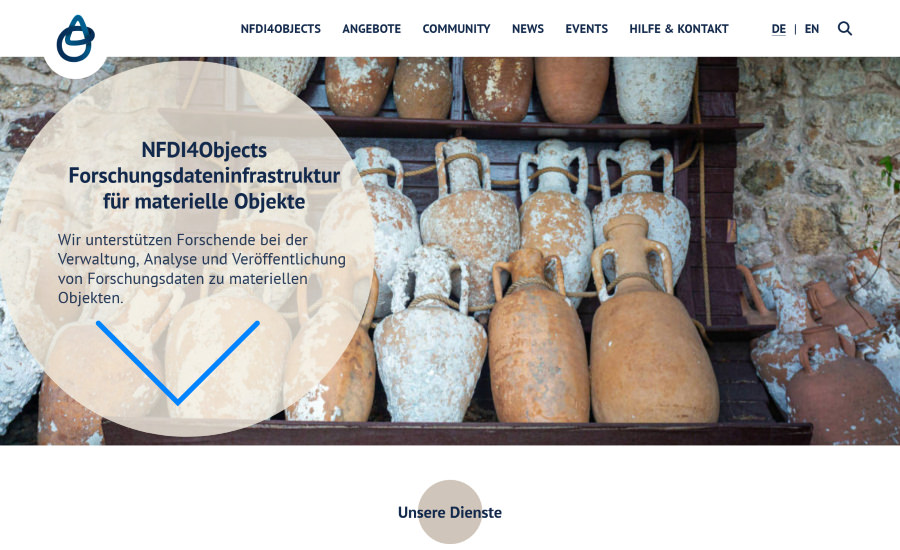Open the search magnifier icon
This screenshot has width=900, height=550.
[x=844, y=29]
